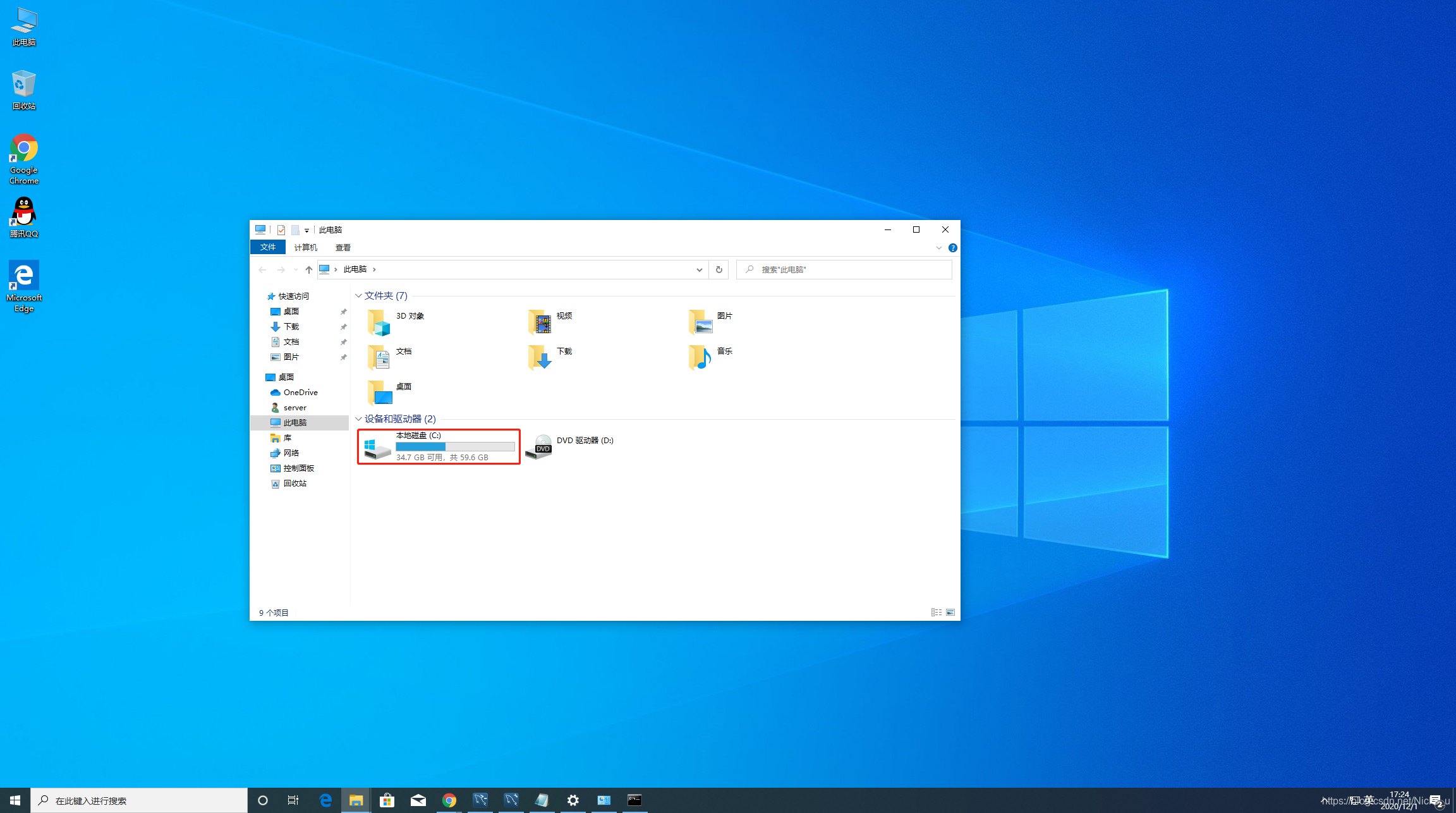Click the properties icon in title bar
This screenshot has height=813, width=1456.
coord(281,230)
